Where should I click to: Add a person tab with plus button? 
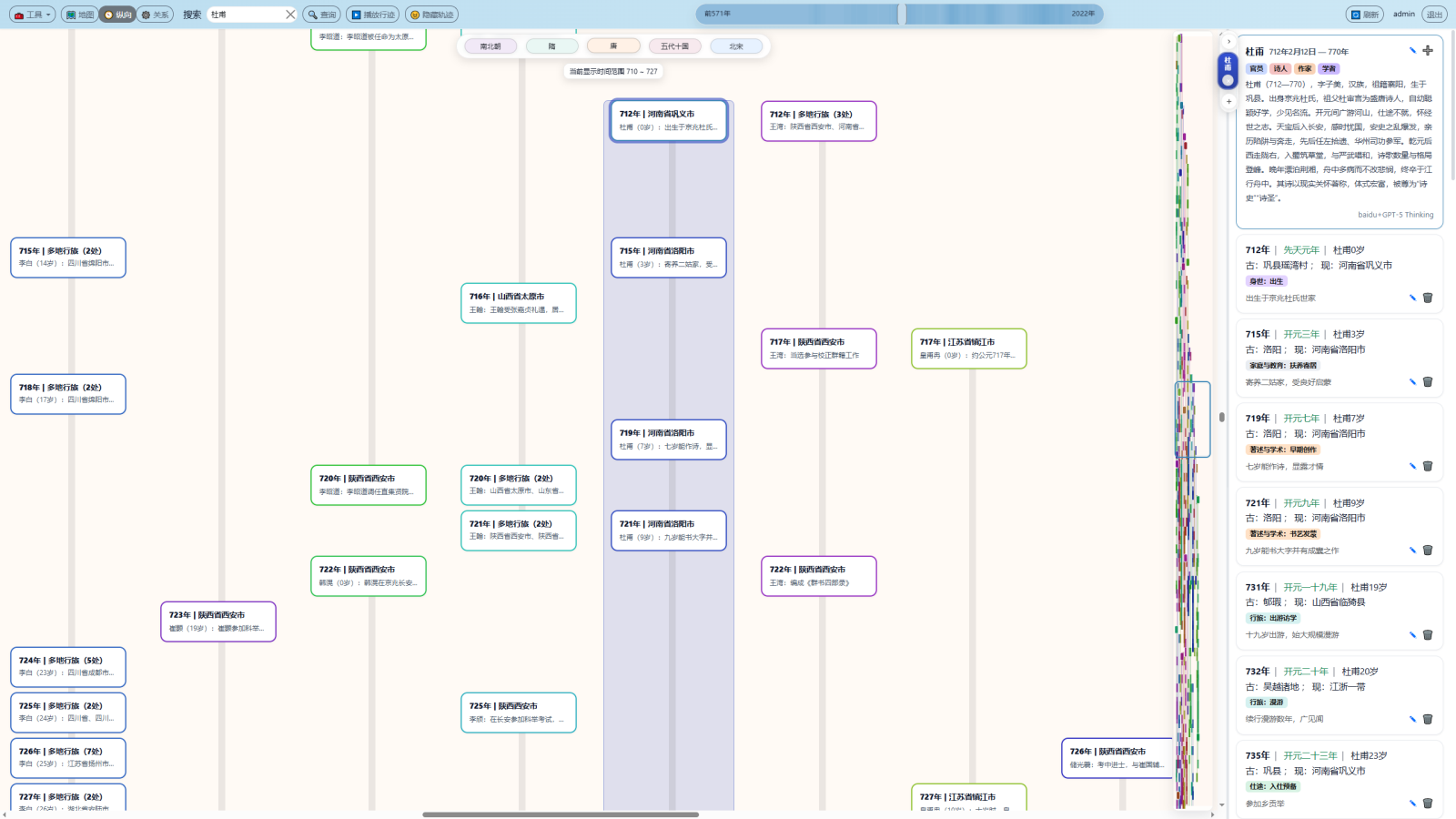[x=1228, y=102]
